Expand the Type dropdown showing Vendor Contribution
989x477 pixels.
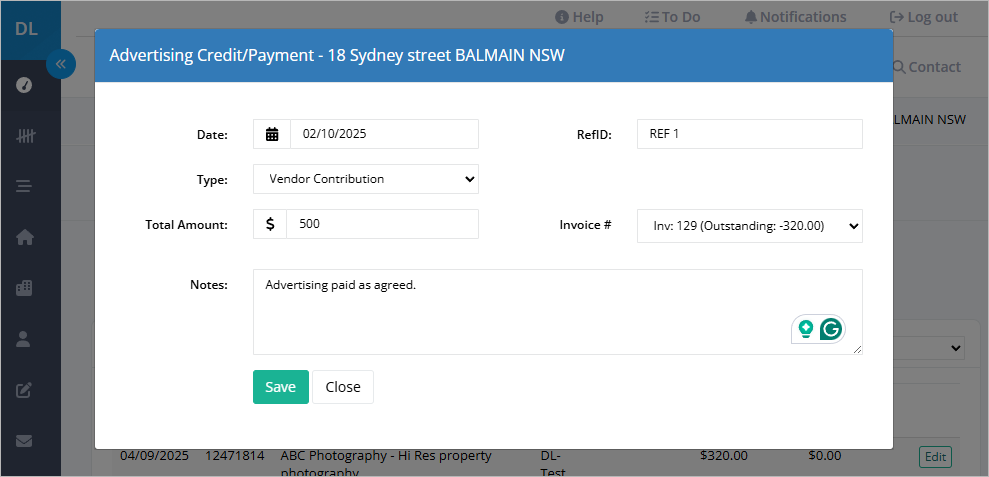[366, 179]
